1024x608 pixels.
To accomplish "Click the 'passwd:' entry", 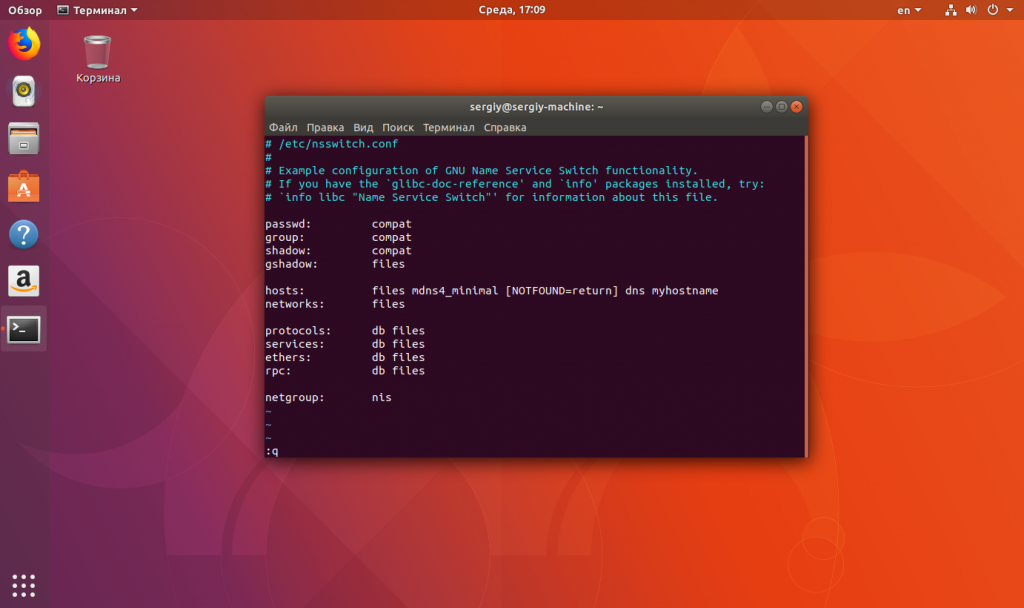I will pyautogui.click(x=288, y=224).
